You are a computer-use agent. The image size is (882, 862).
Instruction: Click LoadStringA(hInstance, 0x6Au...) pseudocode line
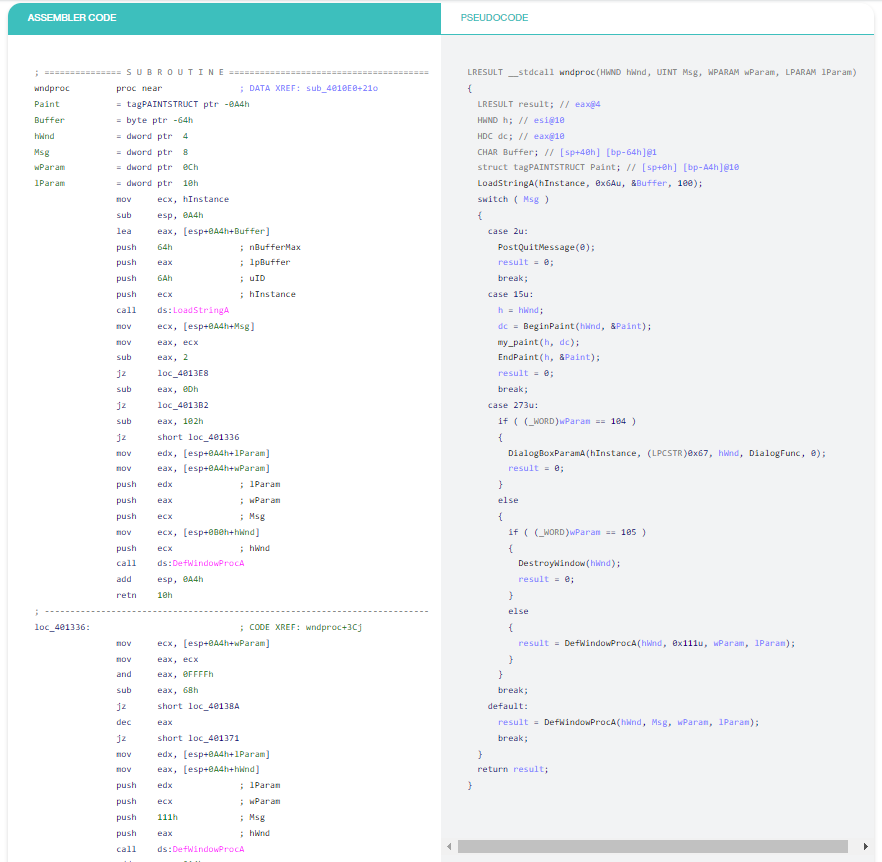[590, 183]
